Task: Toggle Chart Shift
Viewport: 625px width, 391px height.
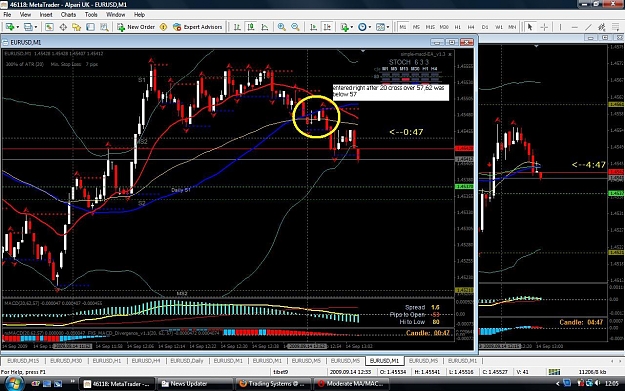Action: (x=327, y=27)
